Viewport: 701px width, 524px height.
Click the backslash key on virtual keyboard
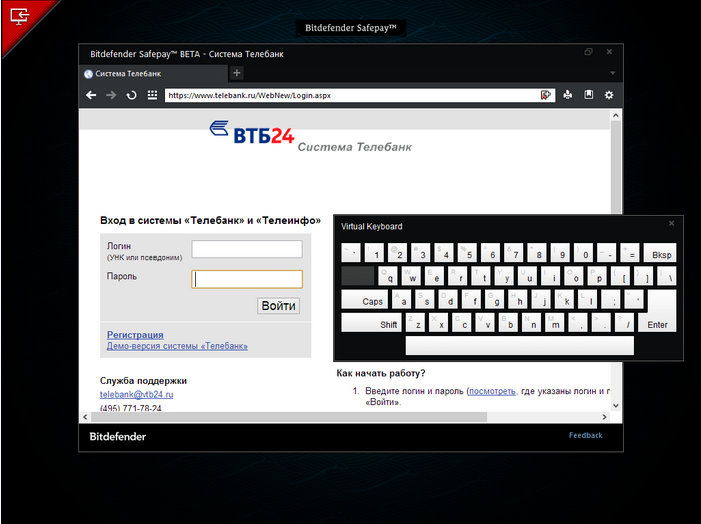pyautogui.click(x=667, y=276)
